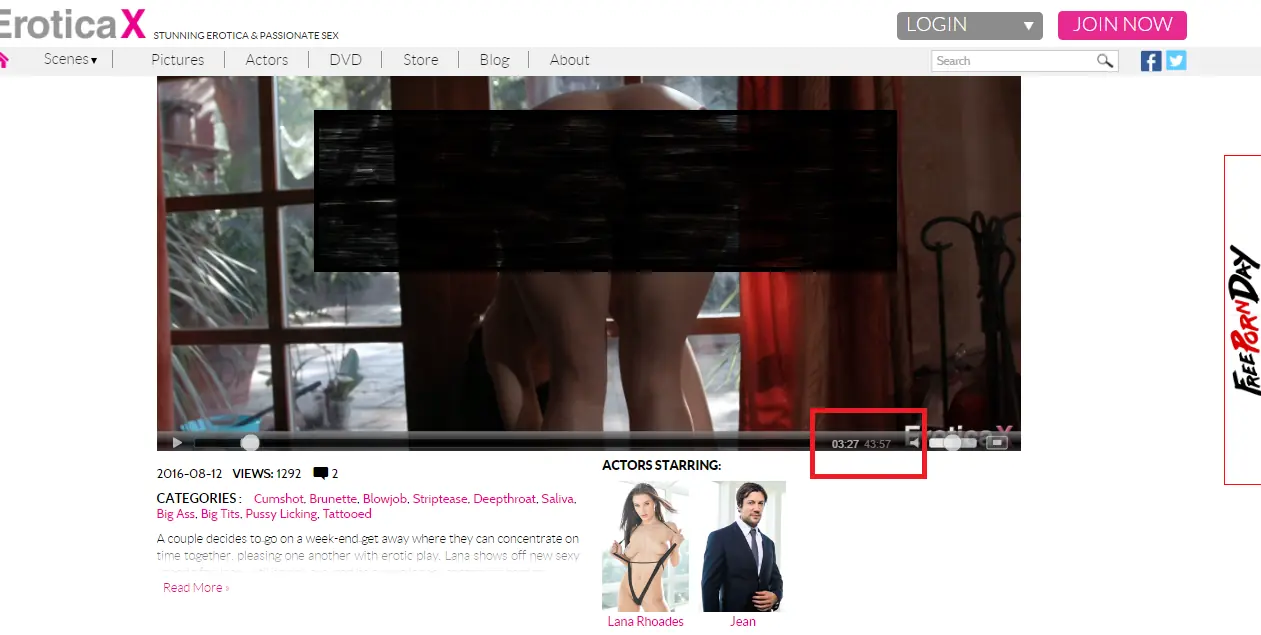This screenshot has width=1261, height=635.
Task: Switch to the Actors section
Action: (x=266, y=59)
